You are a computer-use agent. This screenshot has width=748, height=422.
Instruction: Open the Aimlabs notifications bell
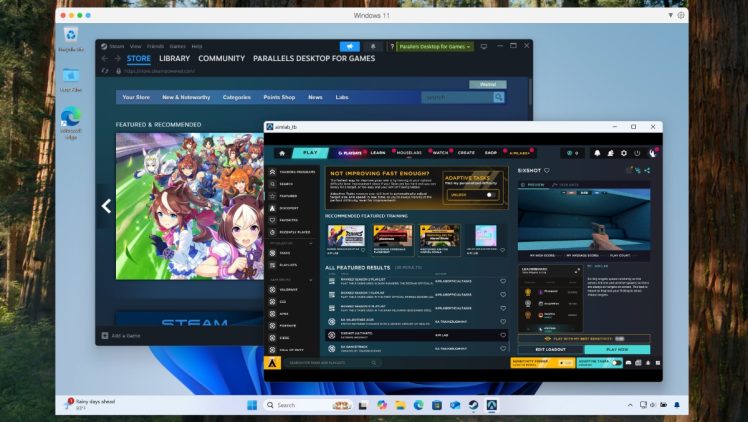[597, 153]
